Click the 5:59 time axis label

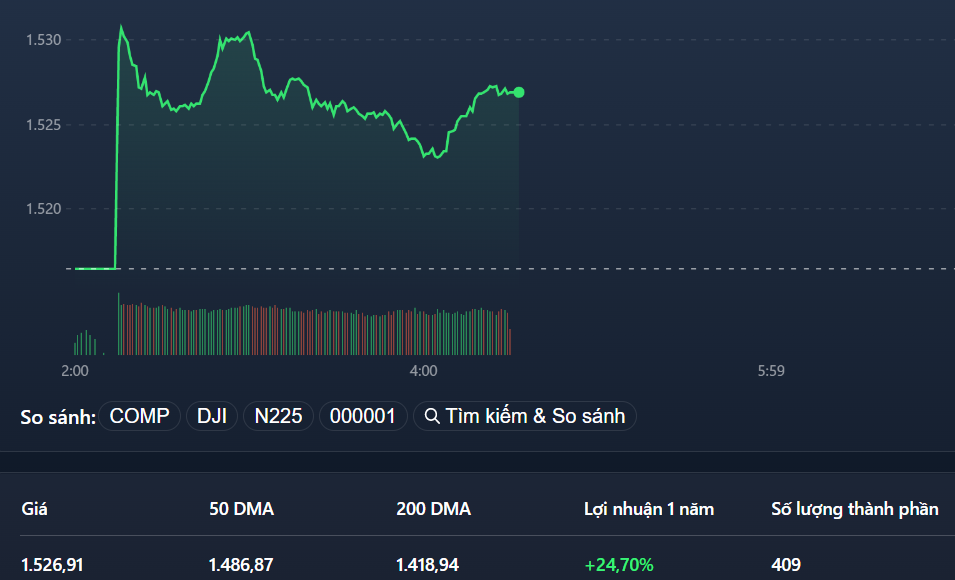pos(771,370)
